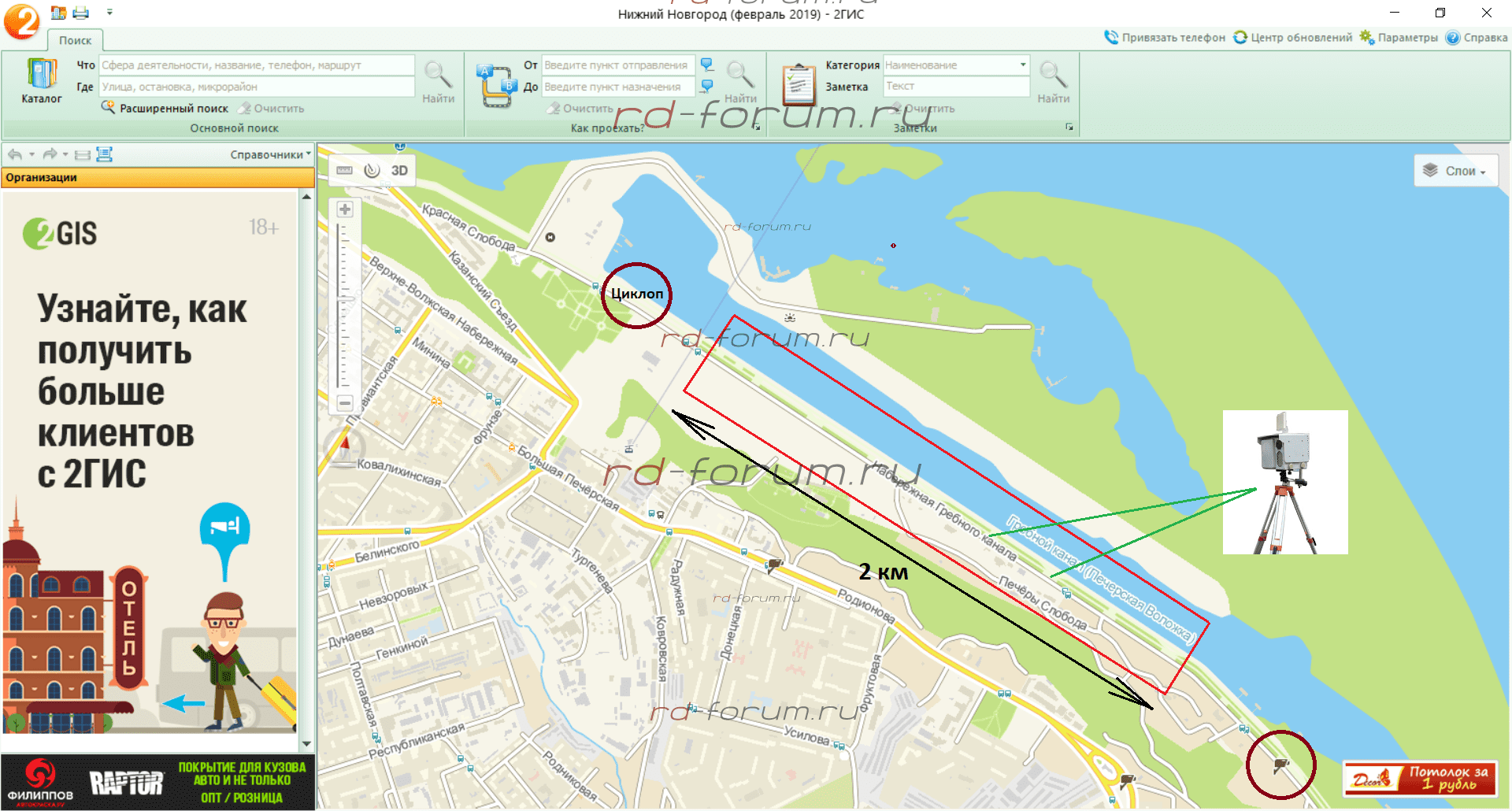Click the Raptor Филиппов ad banner
Viewport: 1512px width, 811px height.
tap(157, 782)
